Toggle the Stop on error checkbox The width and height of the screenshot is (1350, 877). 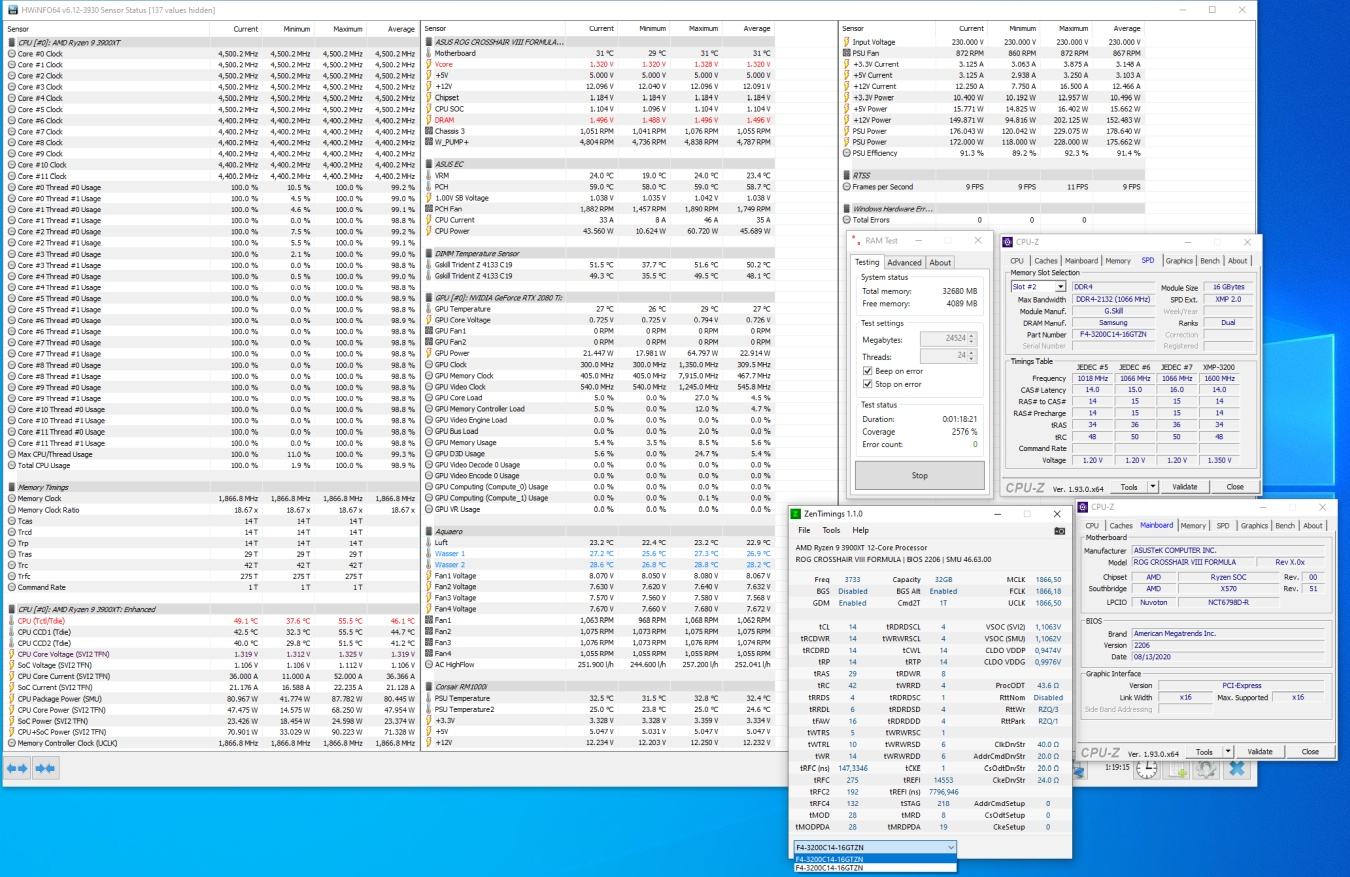[x=868, y=384]
